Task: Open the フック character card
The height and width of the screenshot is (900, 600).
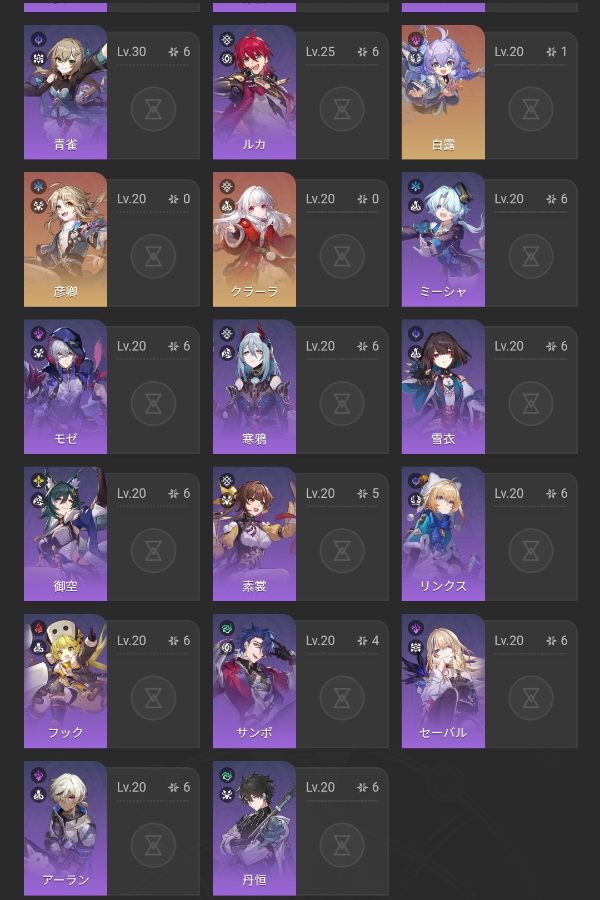Action: [x=65, y=681]
